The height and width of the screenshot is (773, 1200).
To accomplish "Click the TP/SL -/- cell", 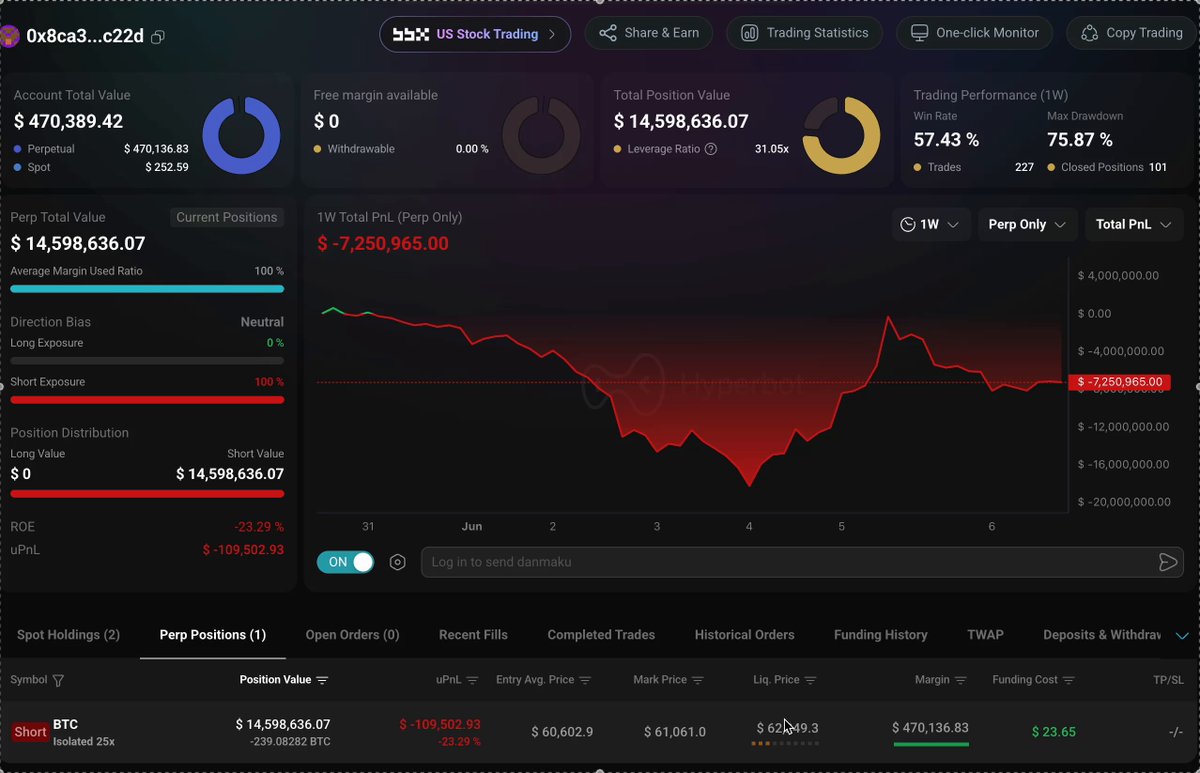I will (1176, 732).
